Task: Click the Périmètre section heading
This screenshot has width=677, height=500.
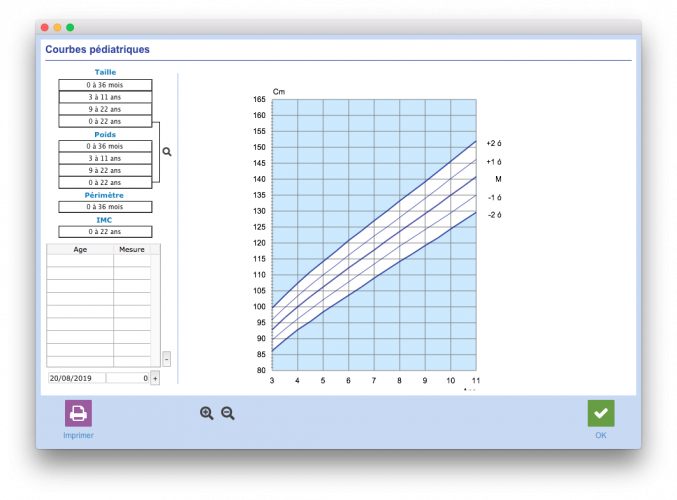Action: tap(104, 195)
